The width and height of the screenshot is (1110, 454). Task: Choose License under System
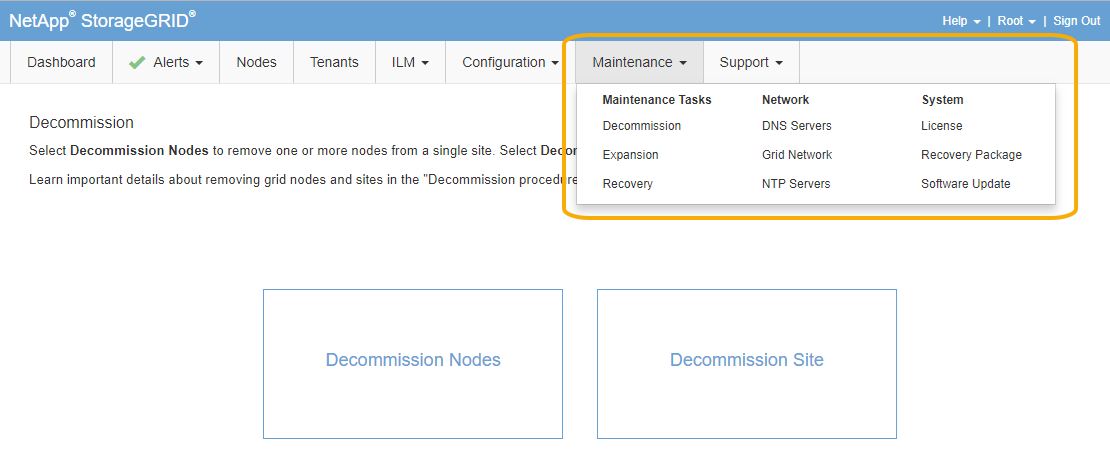tap(942, 126)
